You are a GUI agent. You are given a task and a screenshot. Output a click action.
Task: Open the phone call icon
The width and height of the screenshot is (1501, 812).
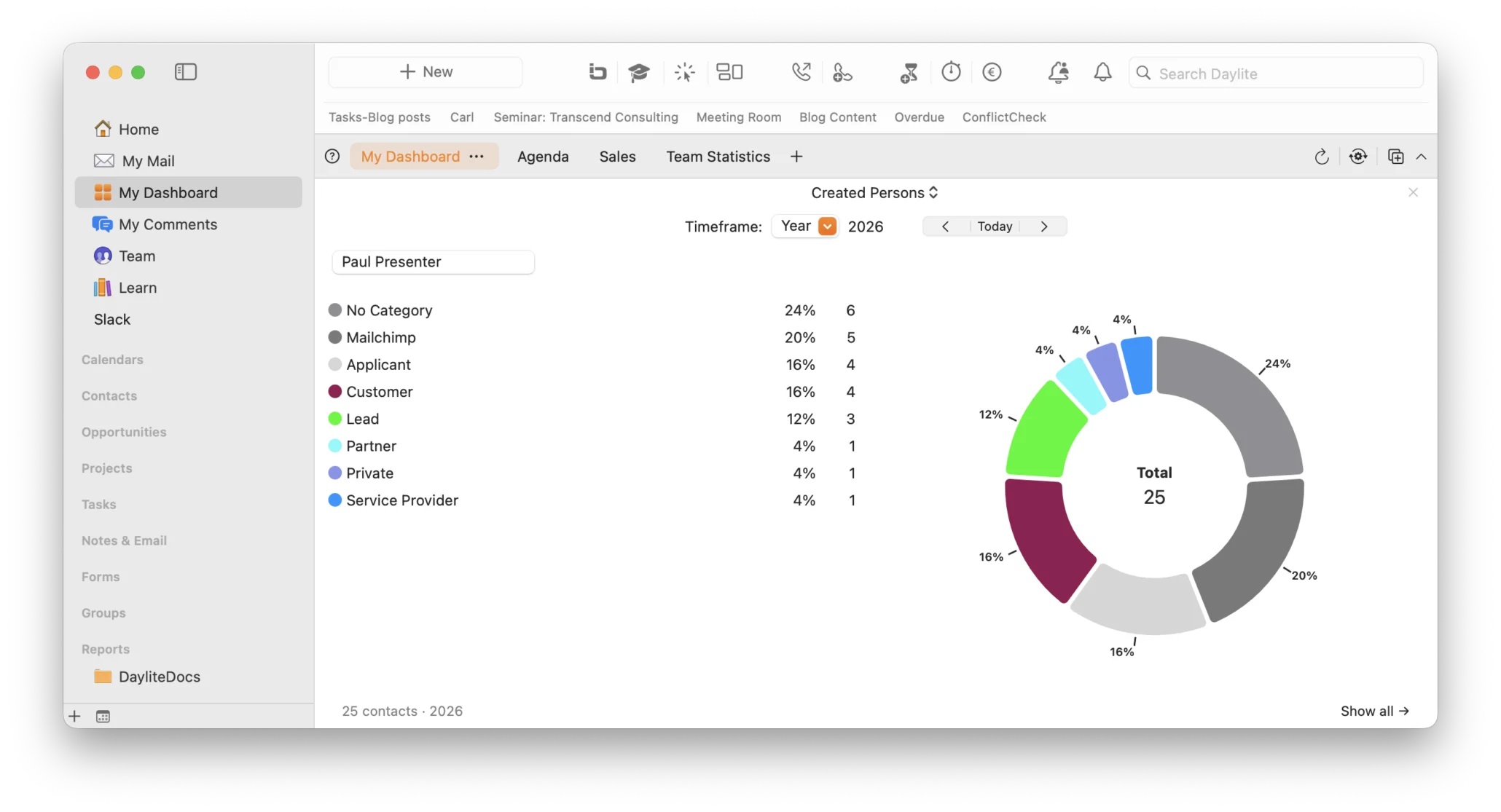[x=801, y=72]
